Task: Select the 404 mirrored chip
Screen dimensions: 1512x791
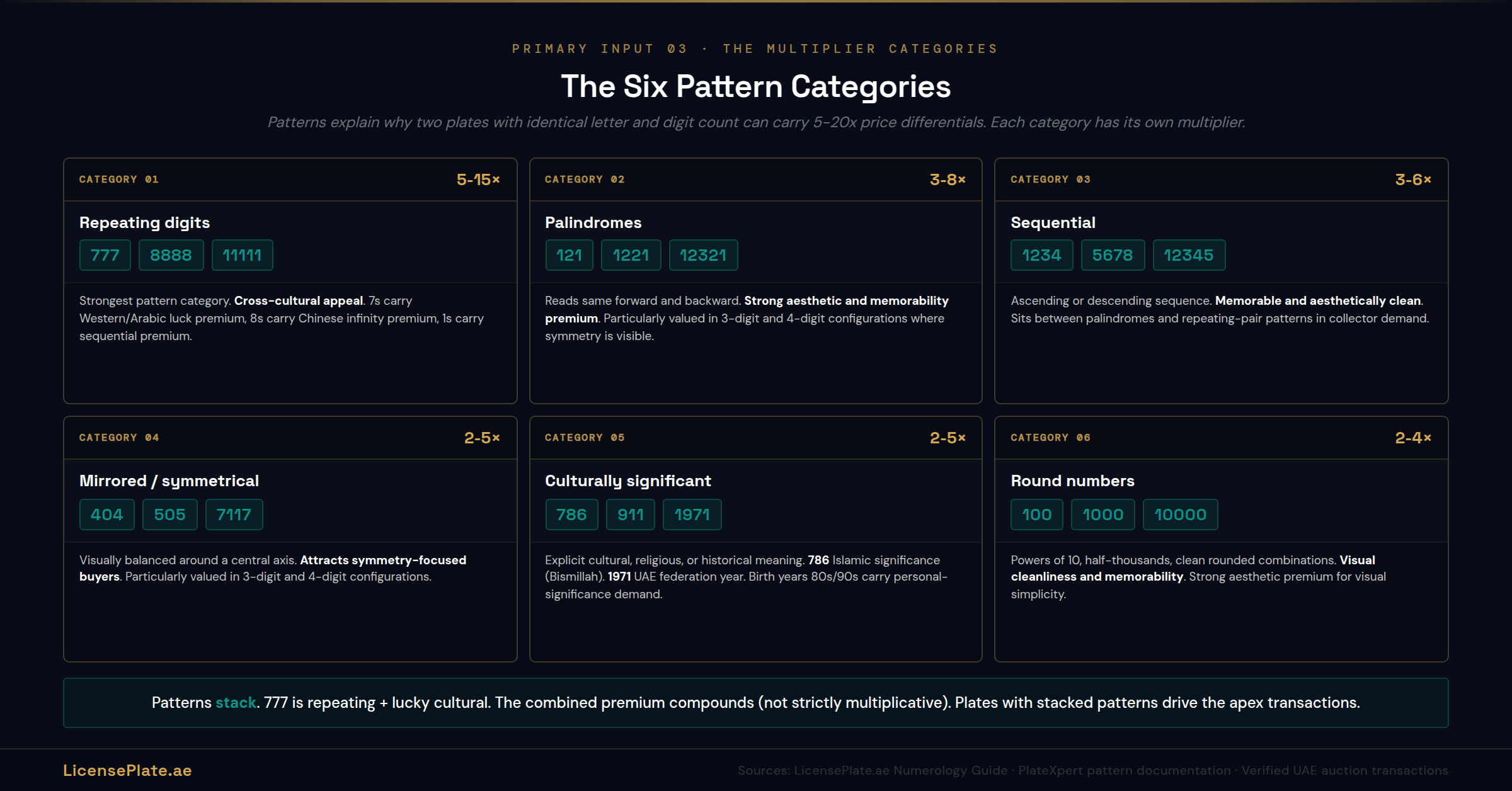Action: click(106, 515)
